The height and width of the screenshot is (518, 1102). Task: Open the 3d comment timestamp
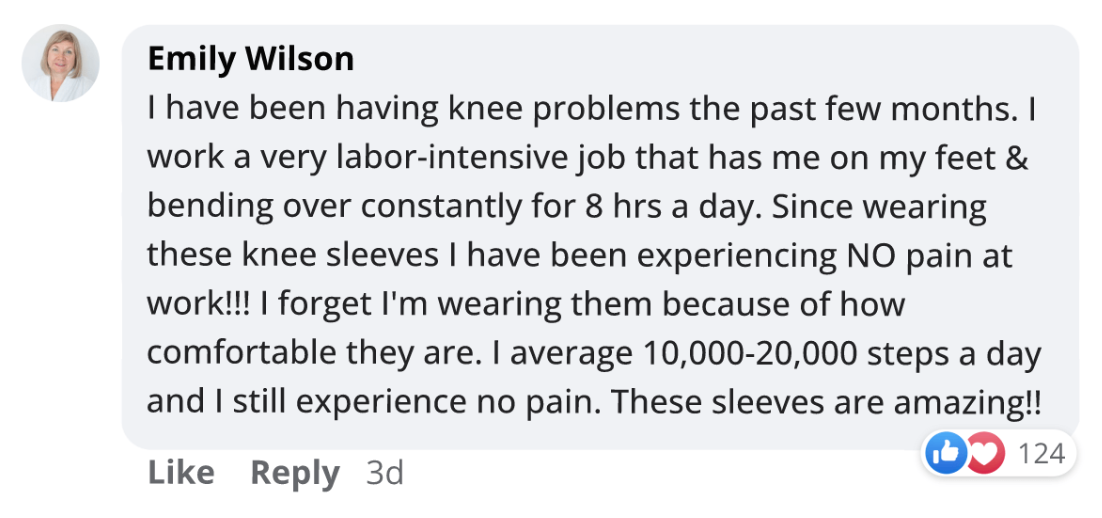tap(385, 473)
